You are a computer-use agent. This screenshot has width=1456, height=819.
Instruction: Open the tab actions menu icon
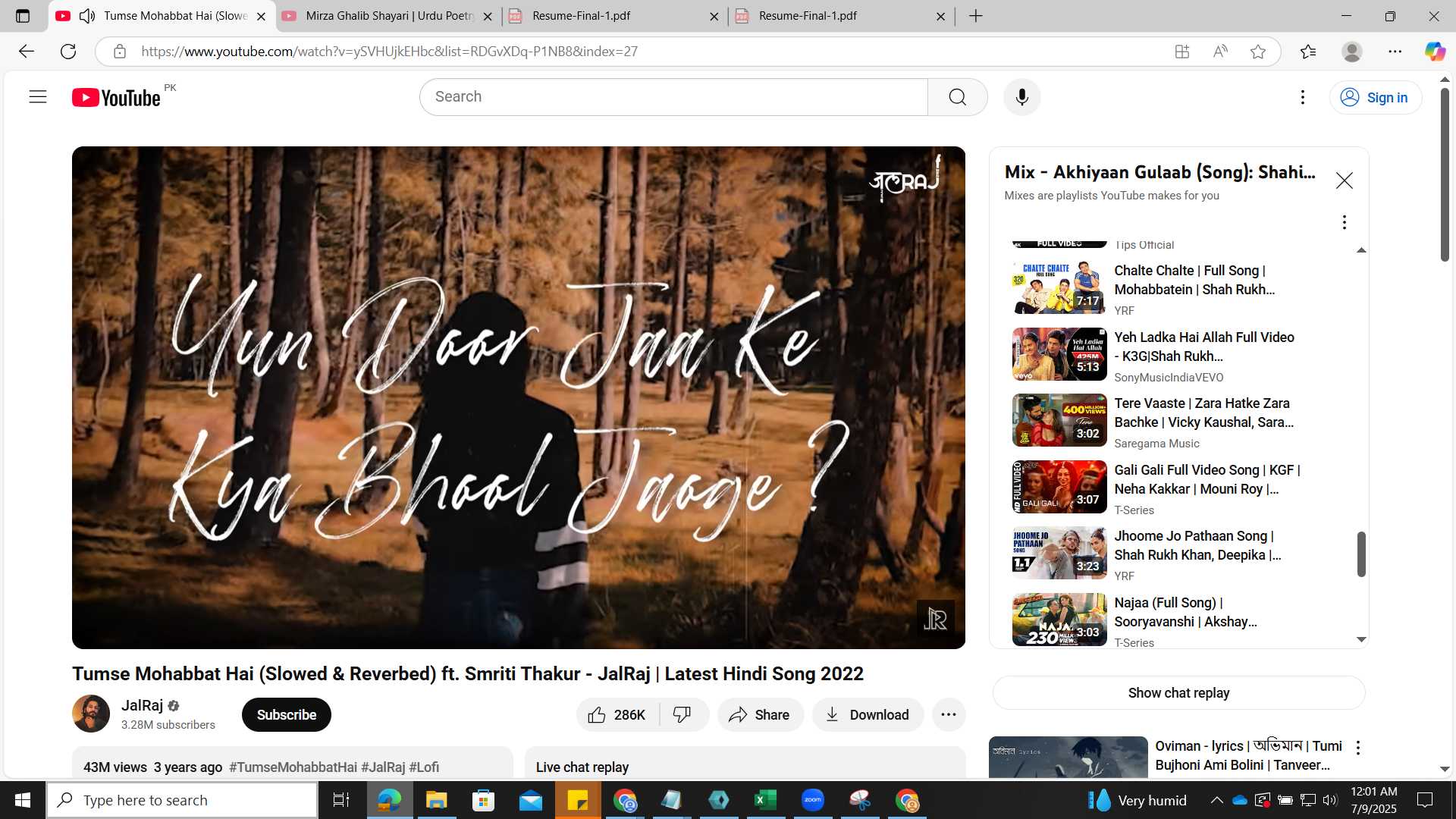23,16
